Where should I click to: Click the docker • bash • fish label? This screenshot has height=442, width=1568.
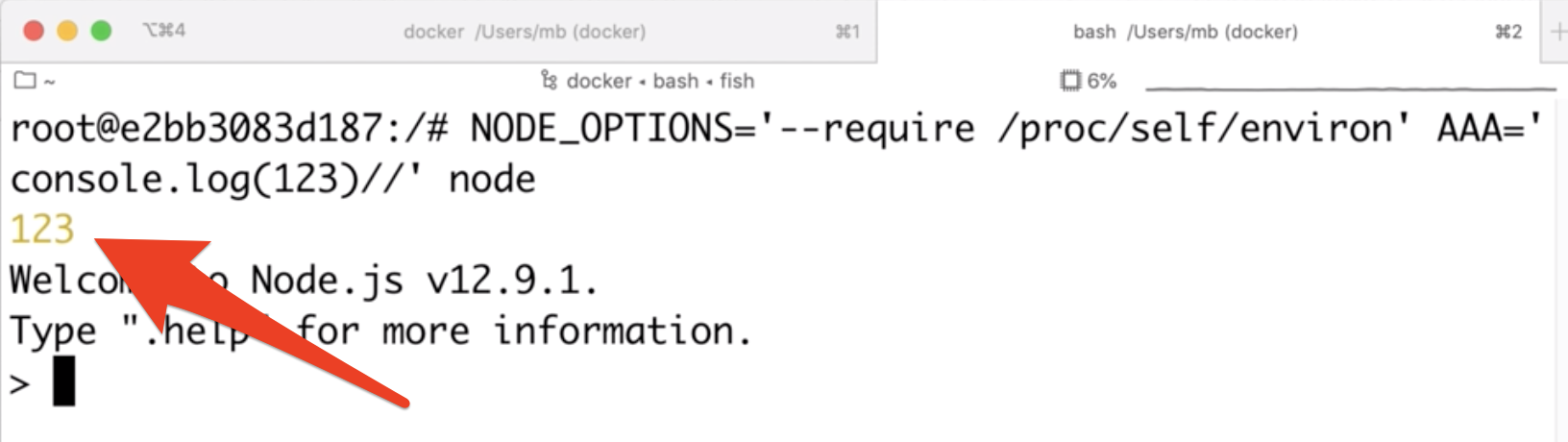pos(660,81)
